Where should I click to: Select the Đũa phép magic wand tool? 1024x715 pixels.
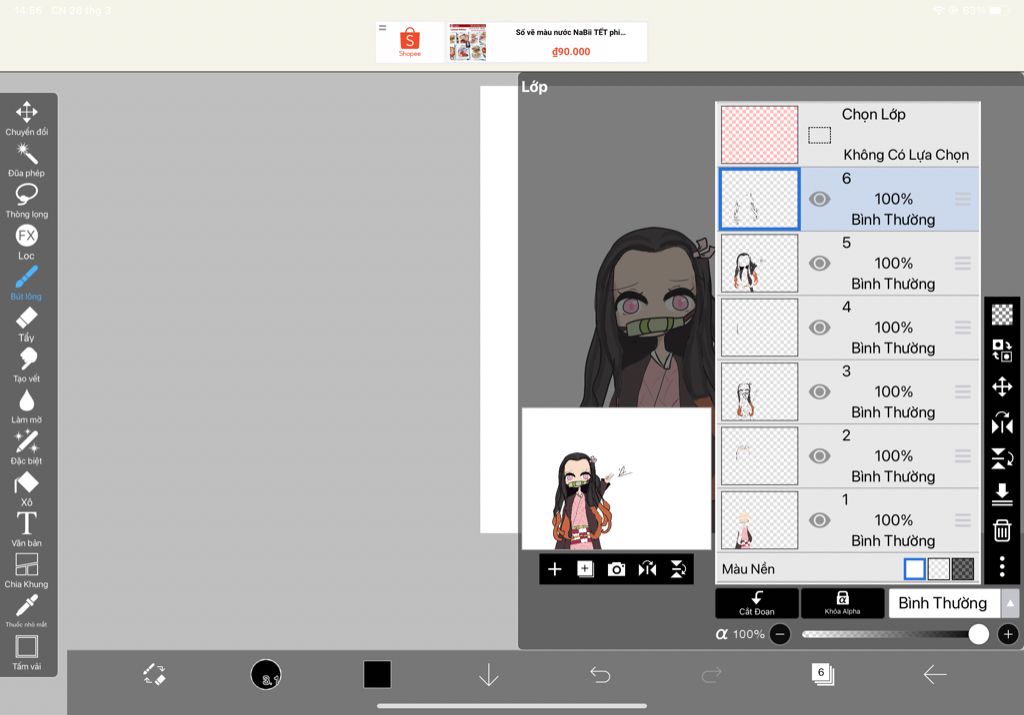click(x=26, y=160)
